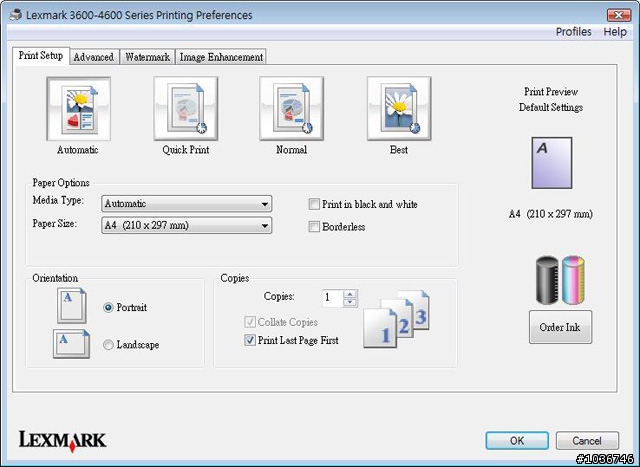Click the printer icon in title bar
Screen dimensions: 640x467
click(x=16, y=15)
